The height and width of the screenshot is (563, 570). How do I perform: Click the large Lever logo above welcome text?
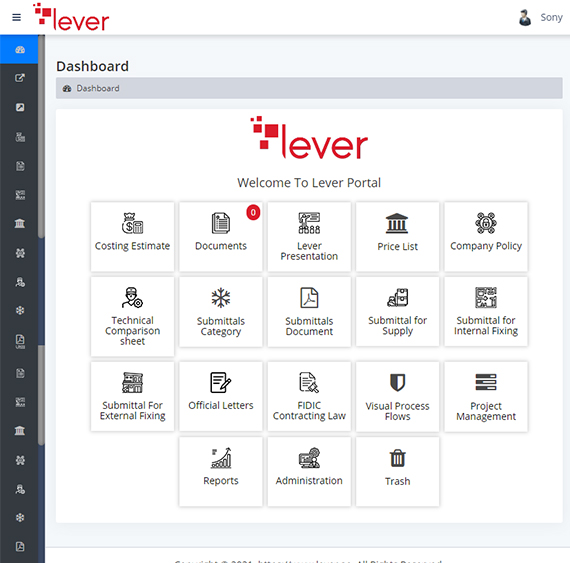pyautogui.click(x=309, y=138)
